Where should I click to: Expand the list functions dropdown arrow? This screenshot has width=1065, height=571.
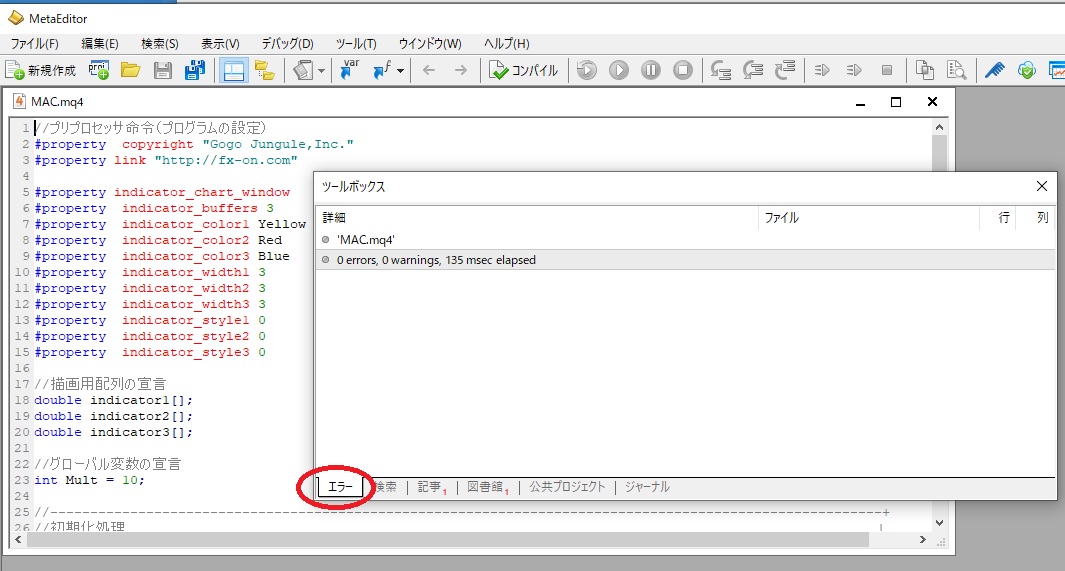point(400,70)
